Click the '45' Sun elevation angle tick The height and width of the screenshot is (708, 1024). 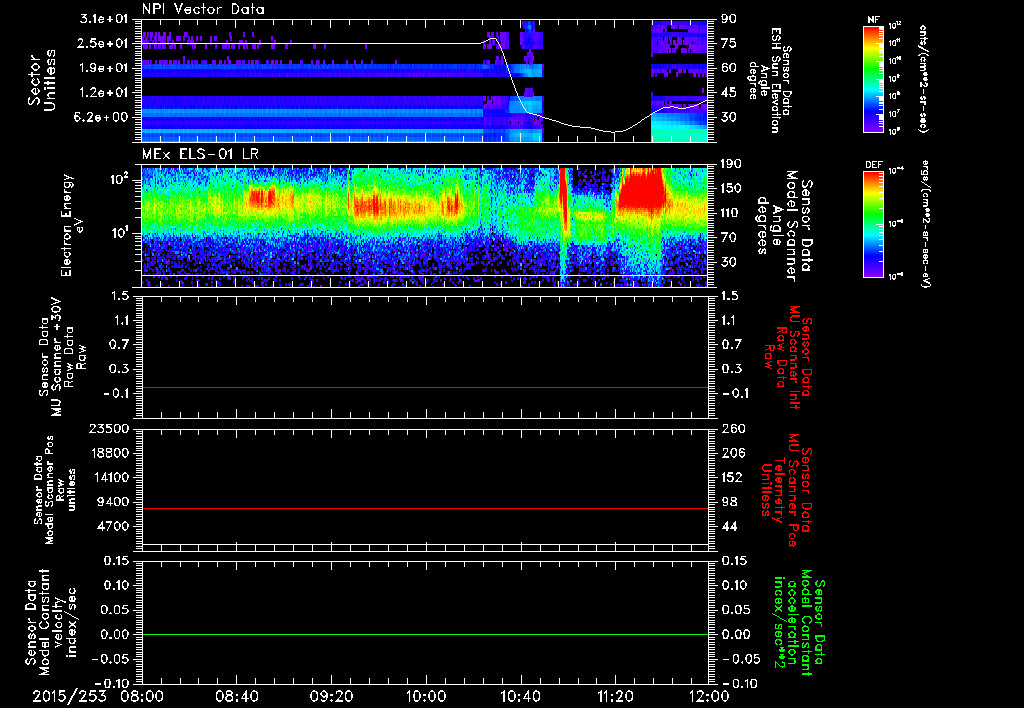[x=729, y=93]
